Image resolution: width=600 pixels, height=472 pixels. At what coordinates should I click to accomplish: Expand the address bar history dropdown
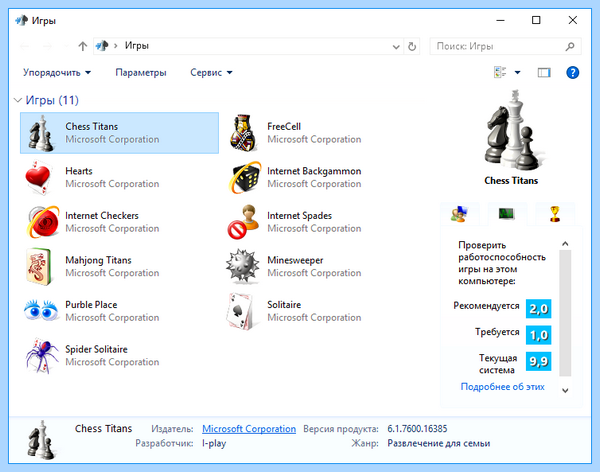[x=396, y=47]
